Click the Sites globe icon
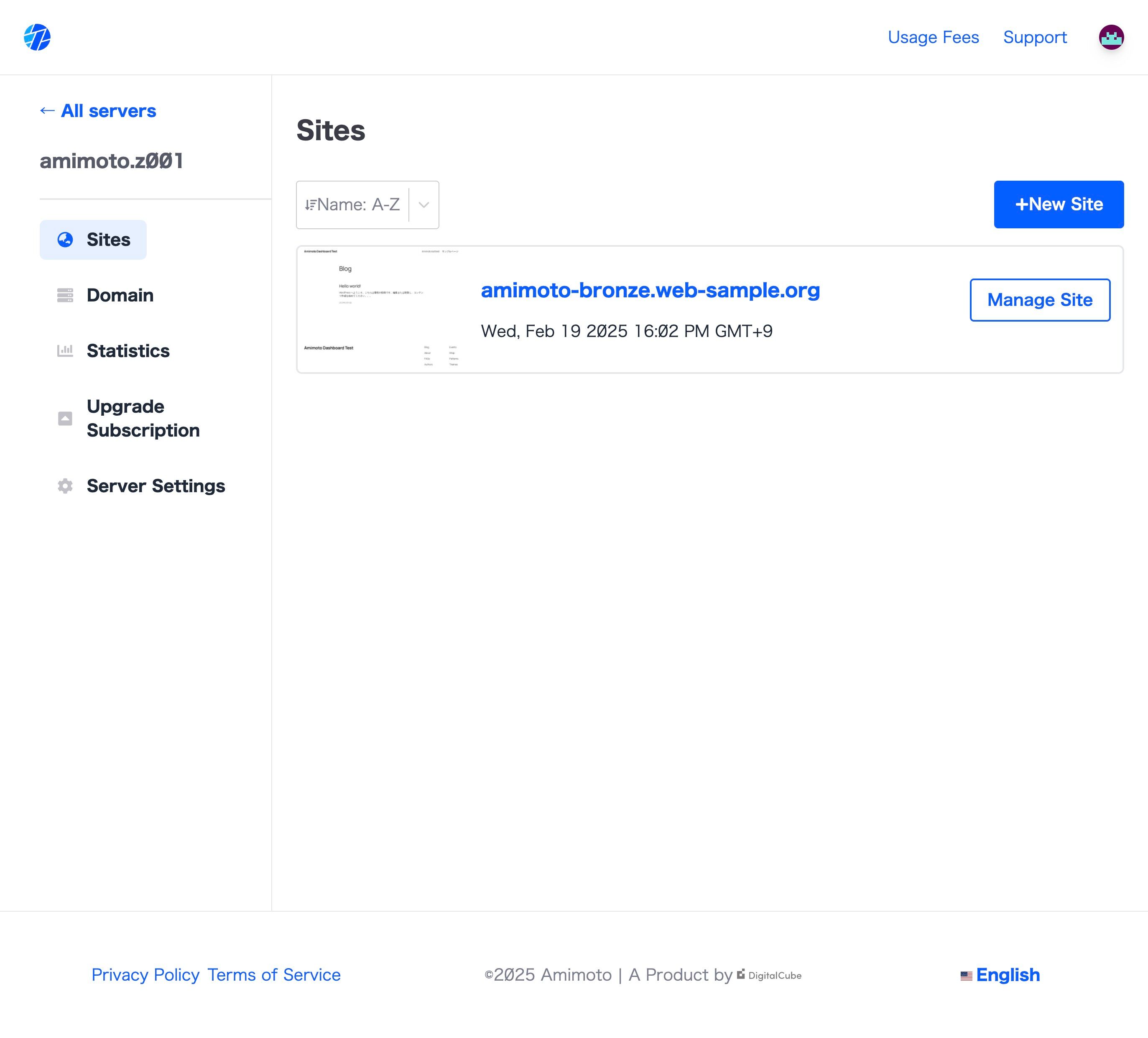 pos(65,239)
